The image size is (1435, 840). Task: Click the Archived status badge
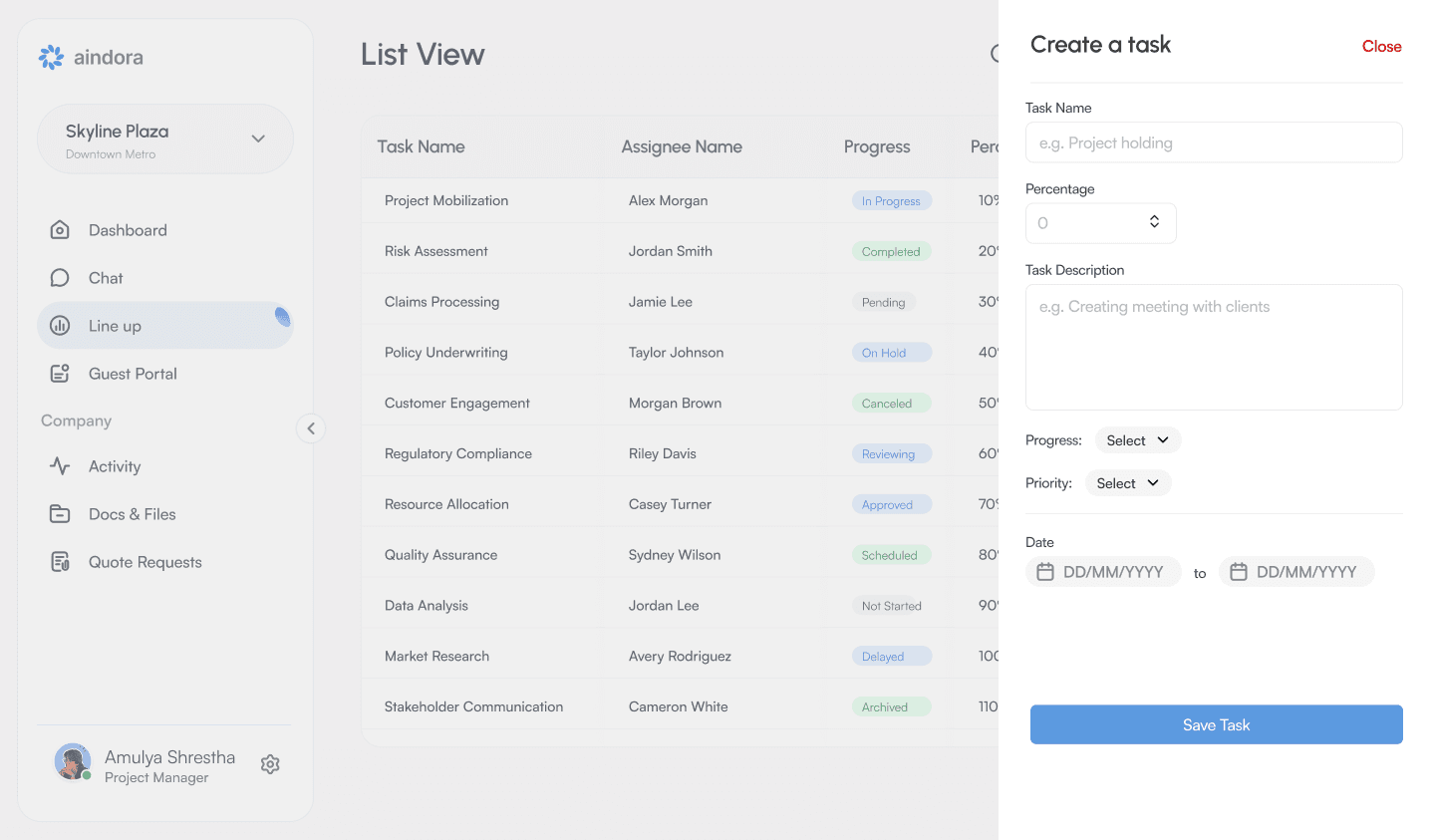click(x=891, y=707)
